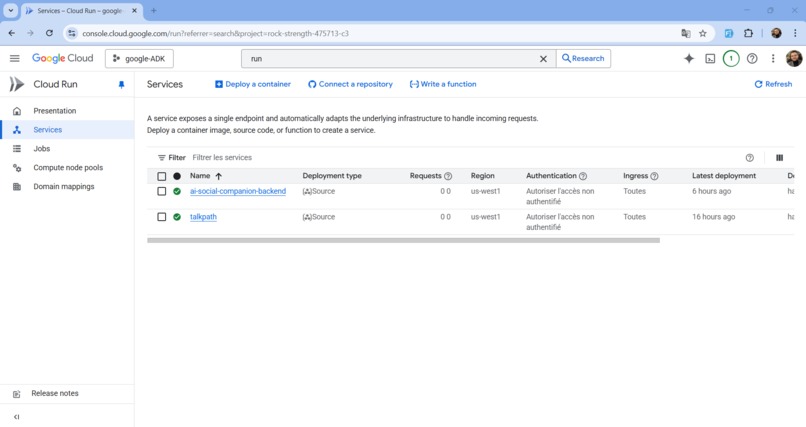The height and width of the screenshot is (427, 806).
Task: Click the Cloud Run product logo icon
Action: pos(16,84)
